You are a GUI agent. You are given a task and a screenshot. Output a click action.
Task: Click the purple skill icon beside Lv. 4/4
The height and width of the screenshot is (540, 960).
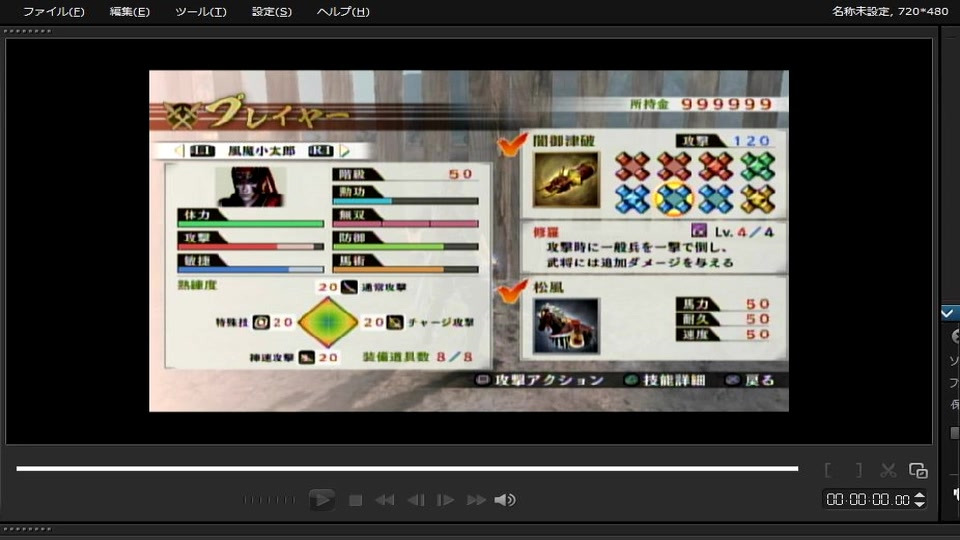(x=699, y=231)
